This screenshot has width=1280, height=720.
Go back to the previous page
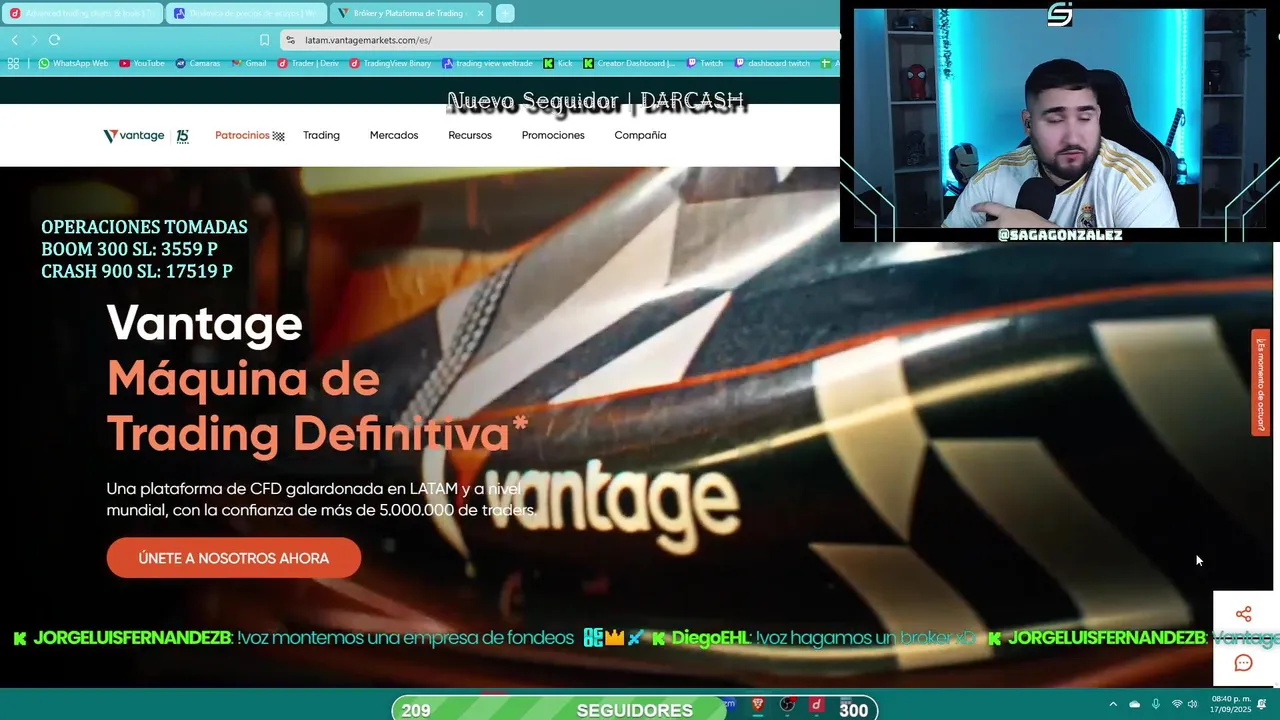[14, 40]
